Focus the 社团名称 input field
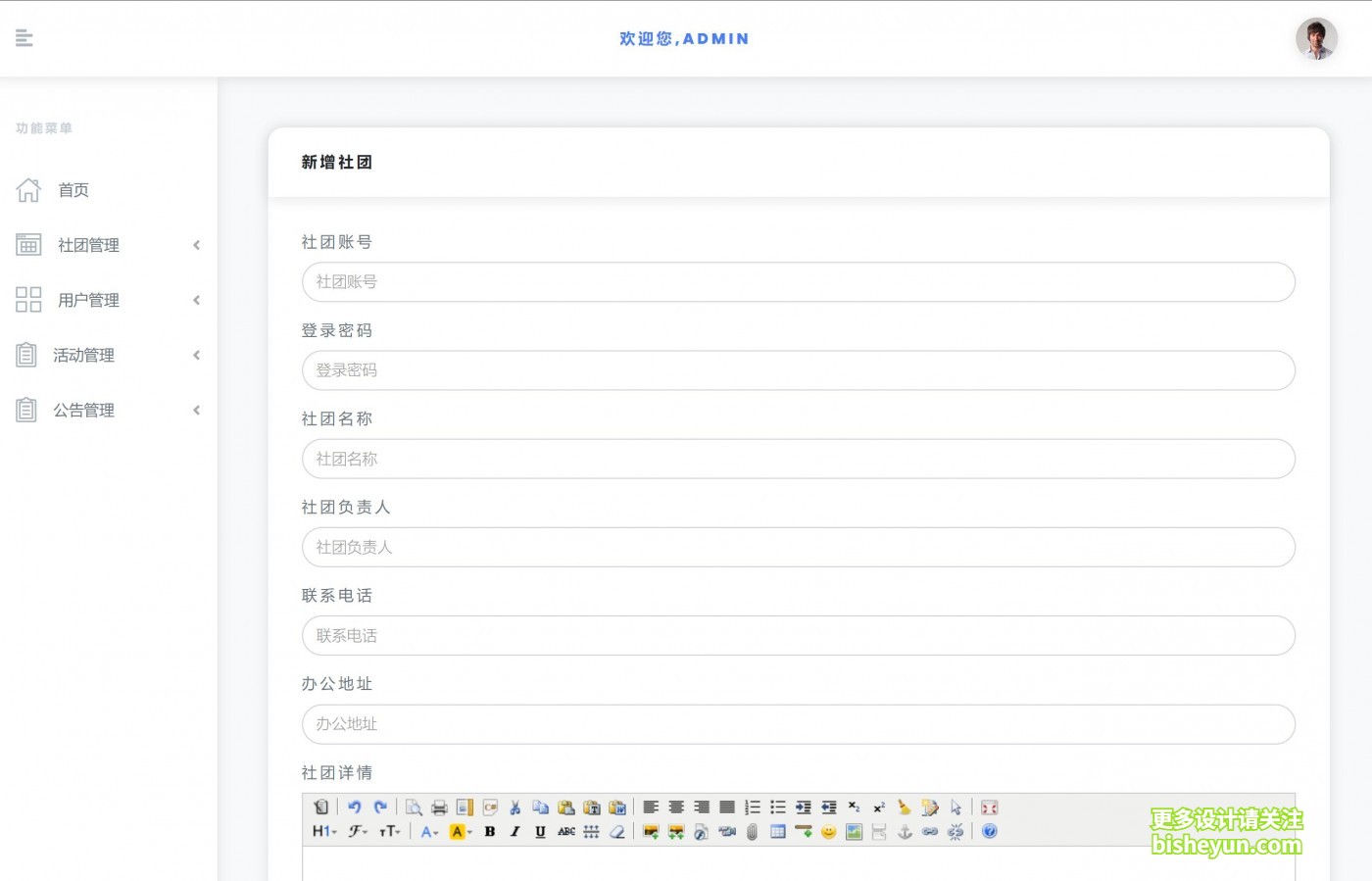The height and width of the screenshot is (881, 1372). coord(799,459)
